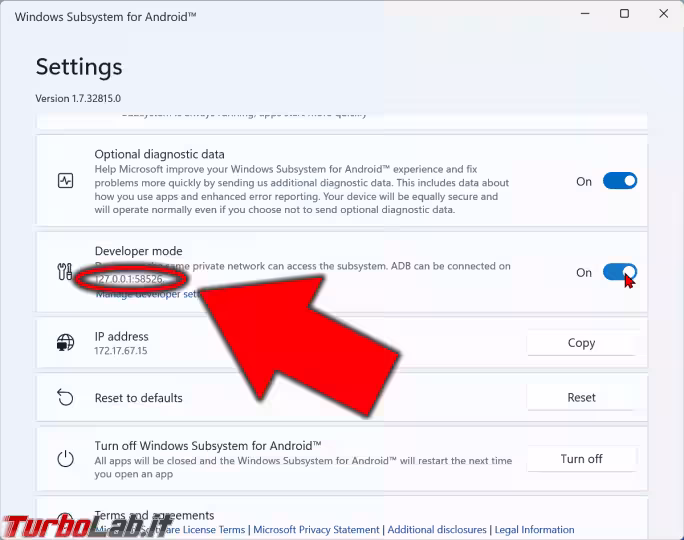
Task: Click the Version 1.7.32815.0 text
Action: coord(78,99)
